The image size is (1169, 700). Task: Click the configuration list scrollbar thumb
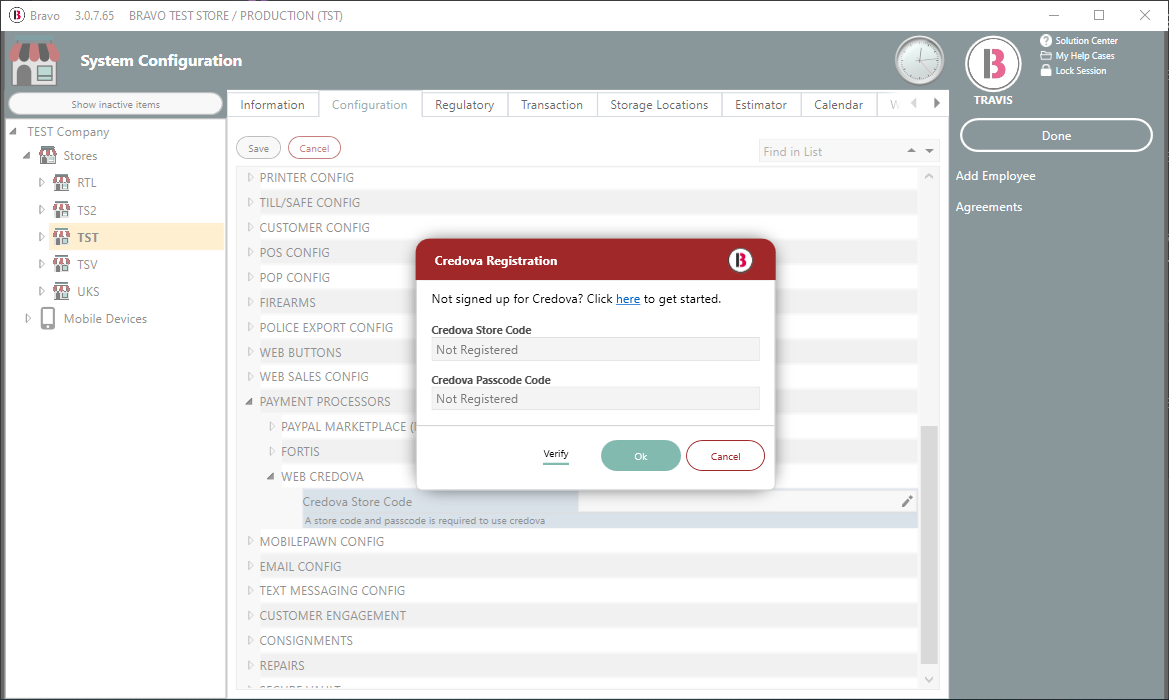(x=929, y=544)
